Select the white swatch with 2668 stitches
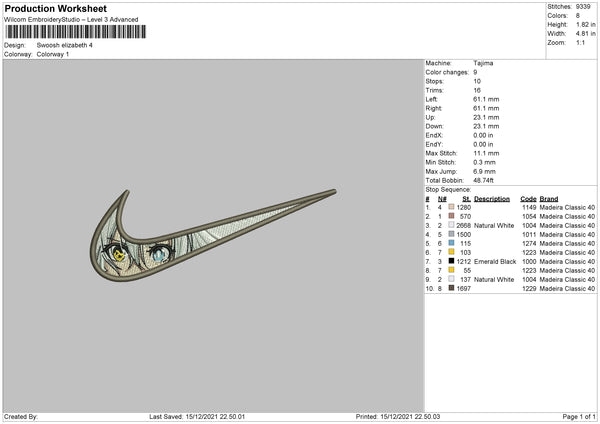Image resolution: width=600 pixels, height=424 pixels. (x=451, y=225)
